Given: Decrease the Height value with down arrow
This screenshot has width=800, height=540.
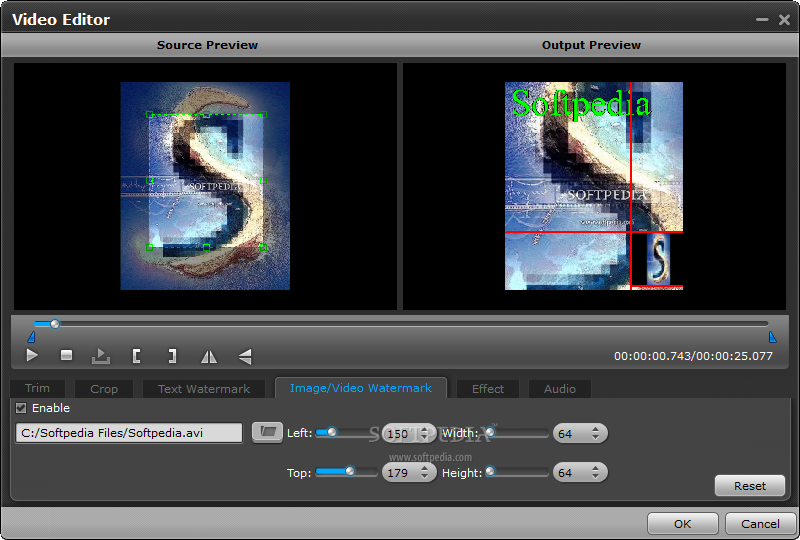Looking at the screenshot, I should pos(595,477).
